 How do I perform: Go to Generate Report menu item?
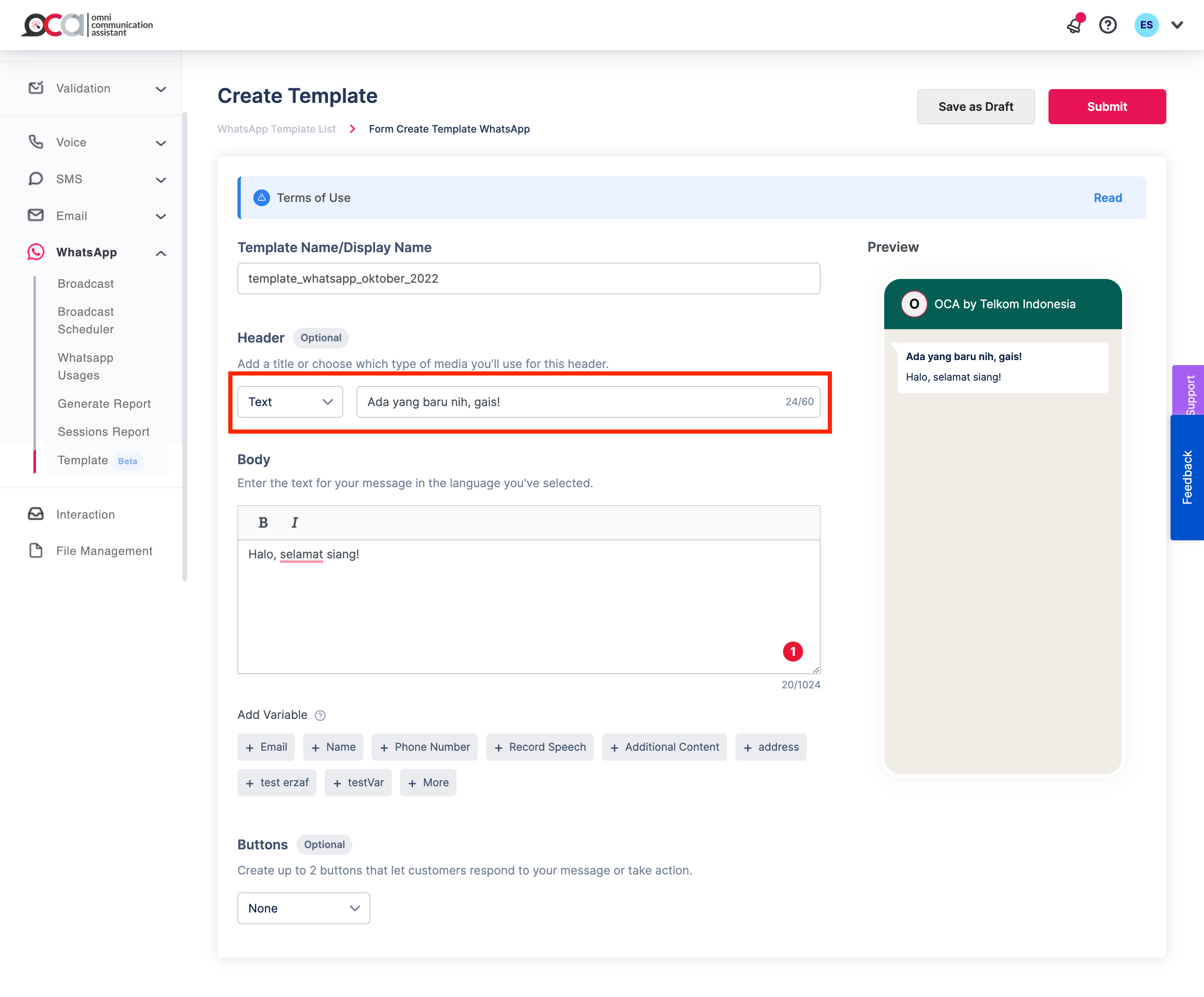pyautogui.click(x=105, y=403)
